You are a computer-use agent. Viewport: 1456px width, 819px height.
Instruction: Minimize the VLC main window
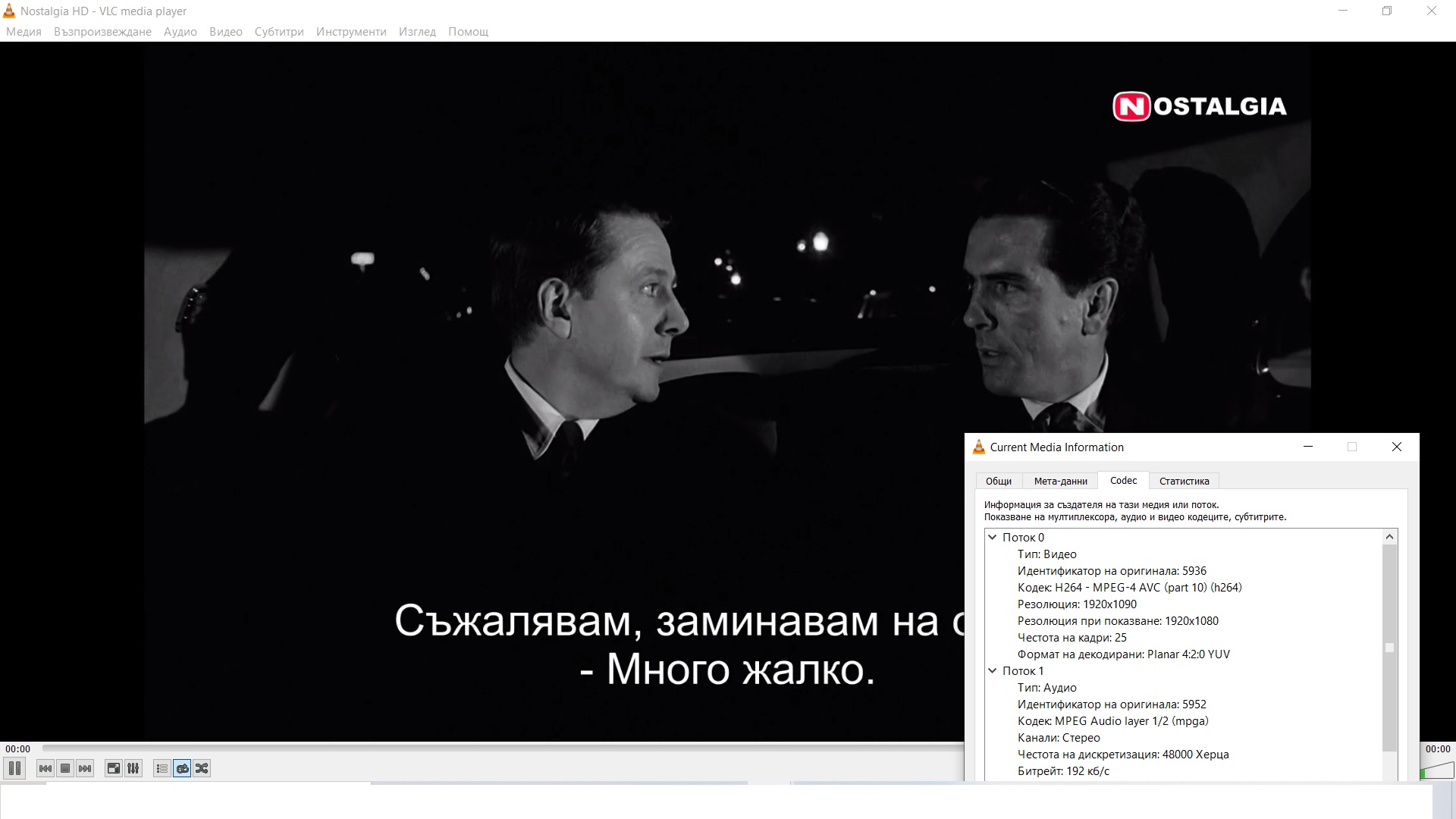pos(1343,11)
